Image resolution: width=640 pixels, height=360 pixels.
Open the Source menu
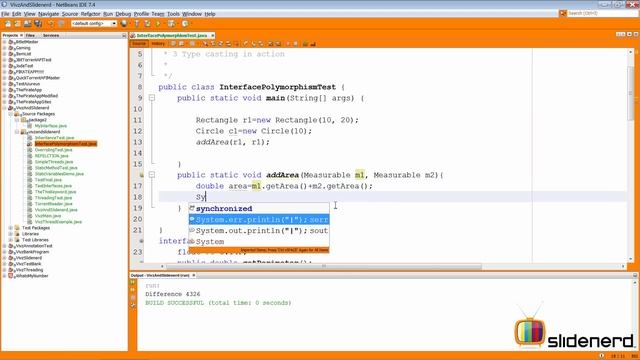pyautogui.click(x=69, y=14)
